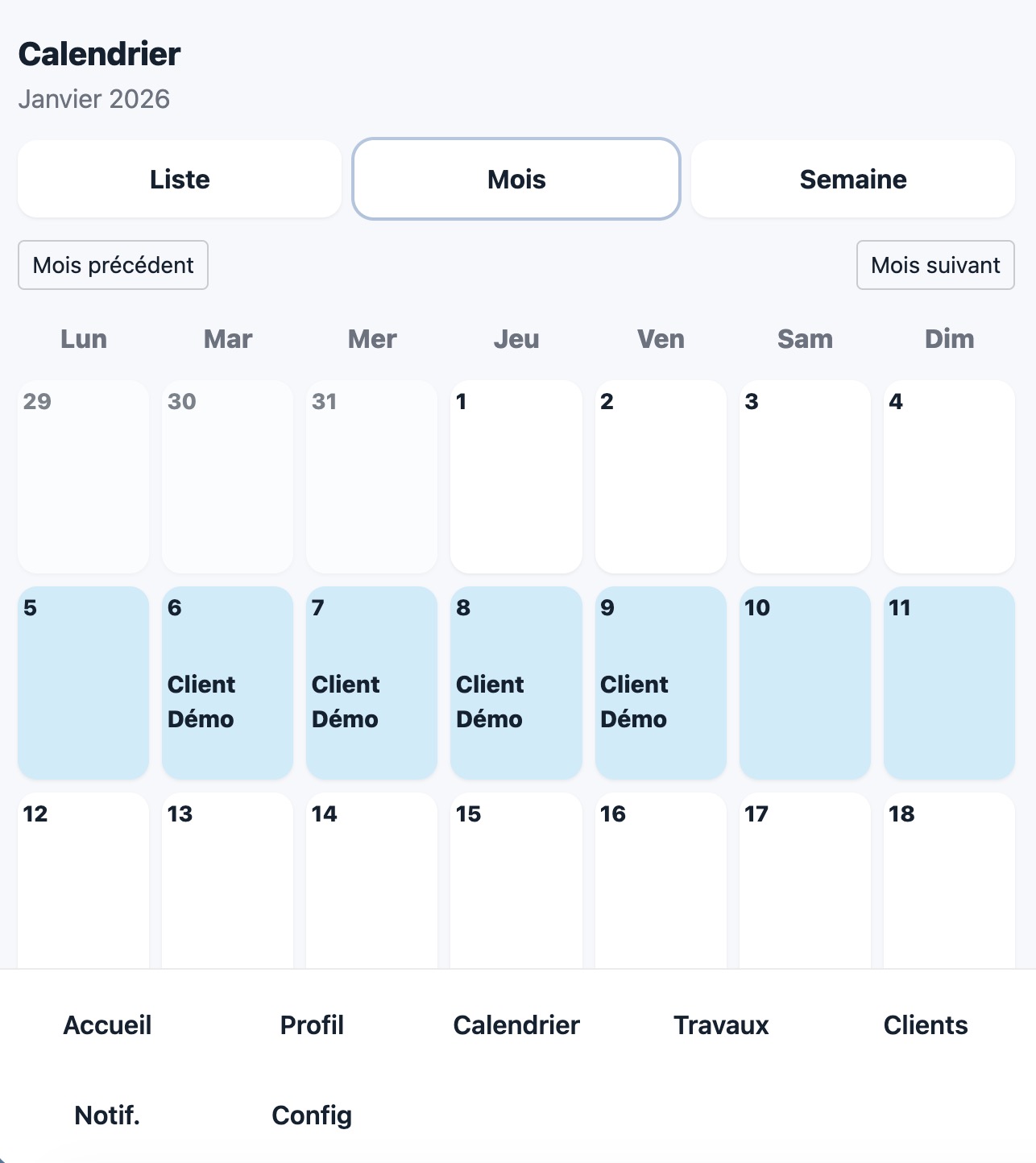The height and width of the screenshot is (1163, 1036).
Task: Open Client Démo event on day 9
Action: click(634, 702)
